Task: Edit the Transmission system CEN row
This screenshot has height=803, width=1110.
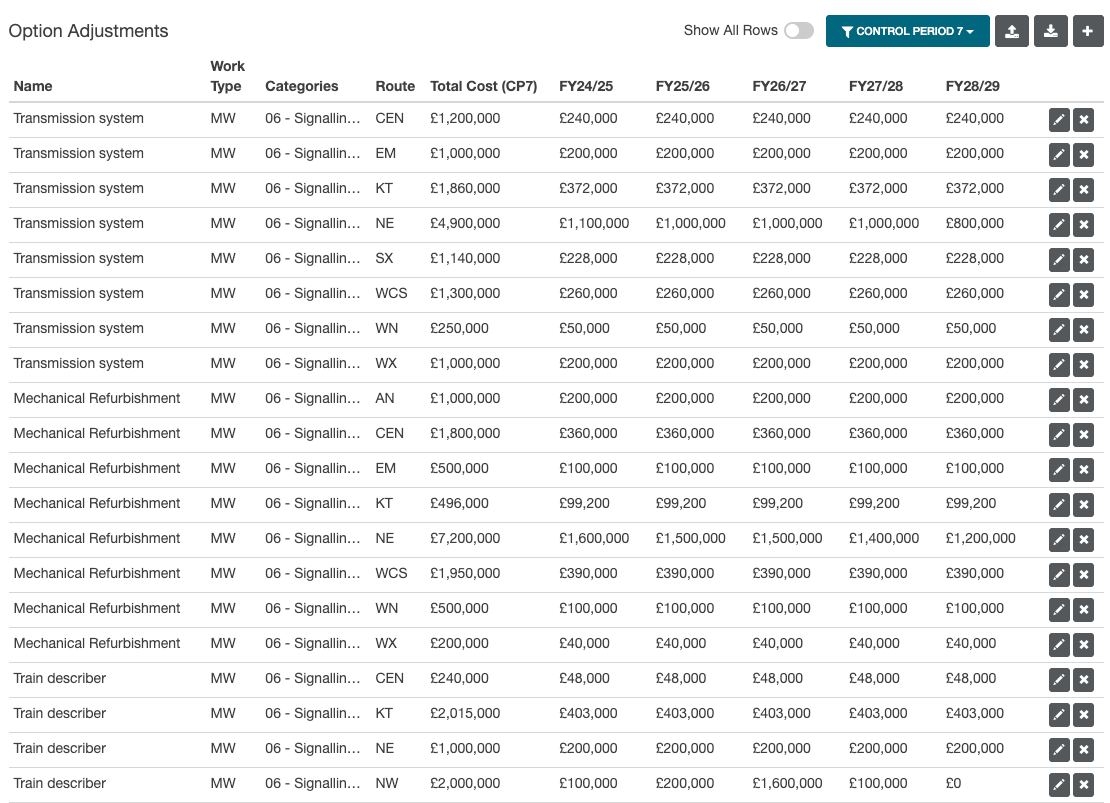Action: tap(1059, 120)
